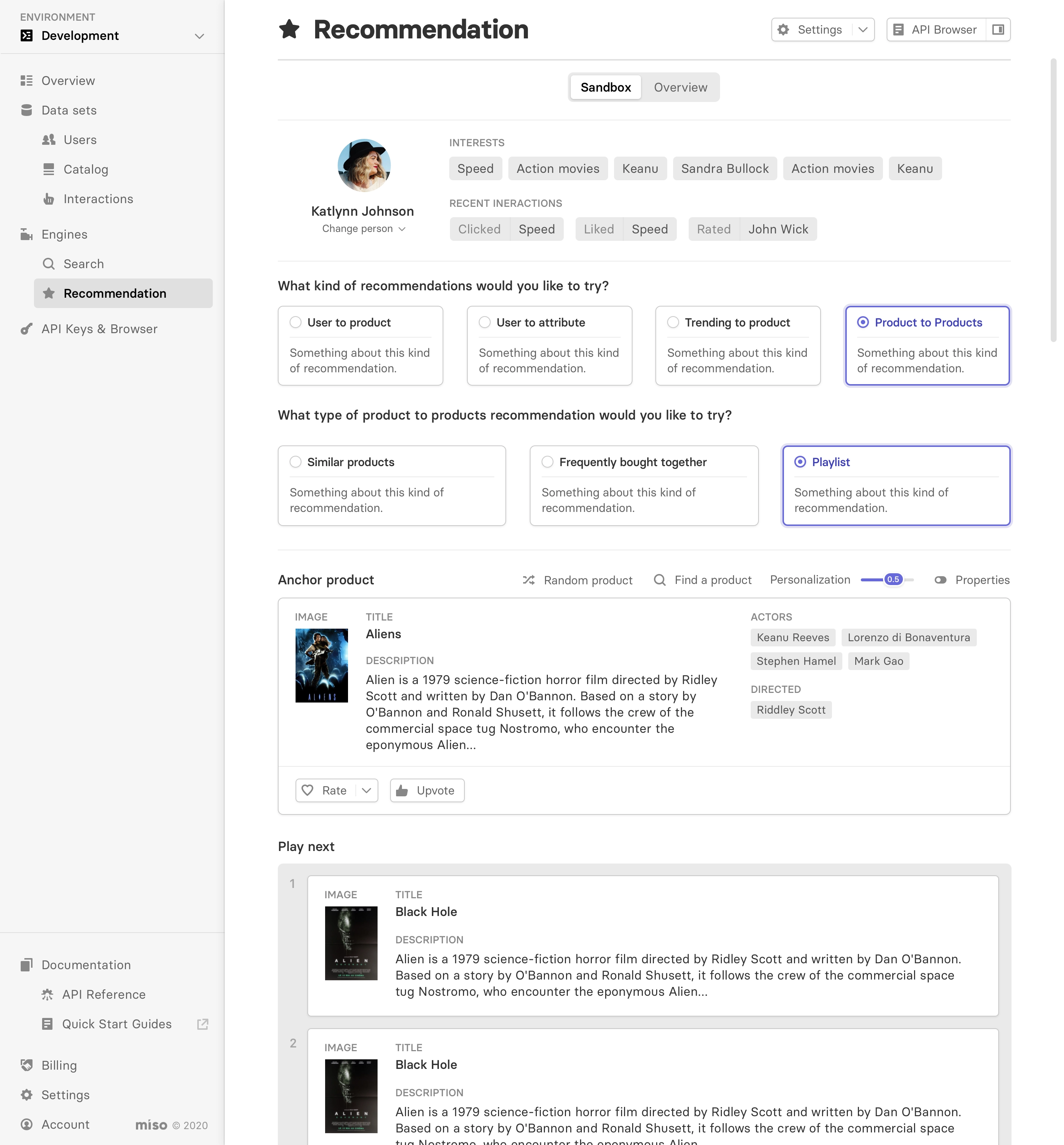Expand the Development environment dropdown
Viewport: 1064px width, 1145px height.
[x=199, y=36]
